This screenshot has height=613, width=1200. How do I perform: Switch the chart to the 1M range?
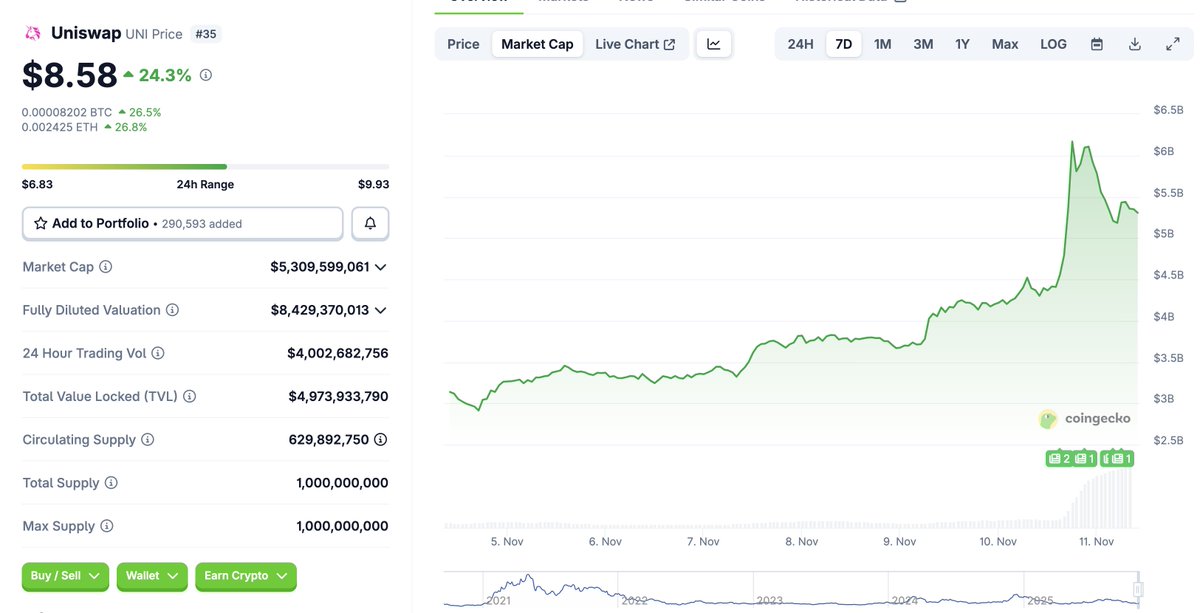882,44
